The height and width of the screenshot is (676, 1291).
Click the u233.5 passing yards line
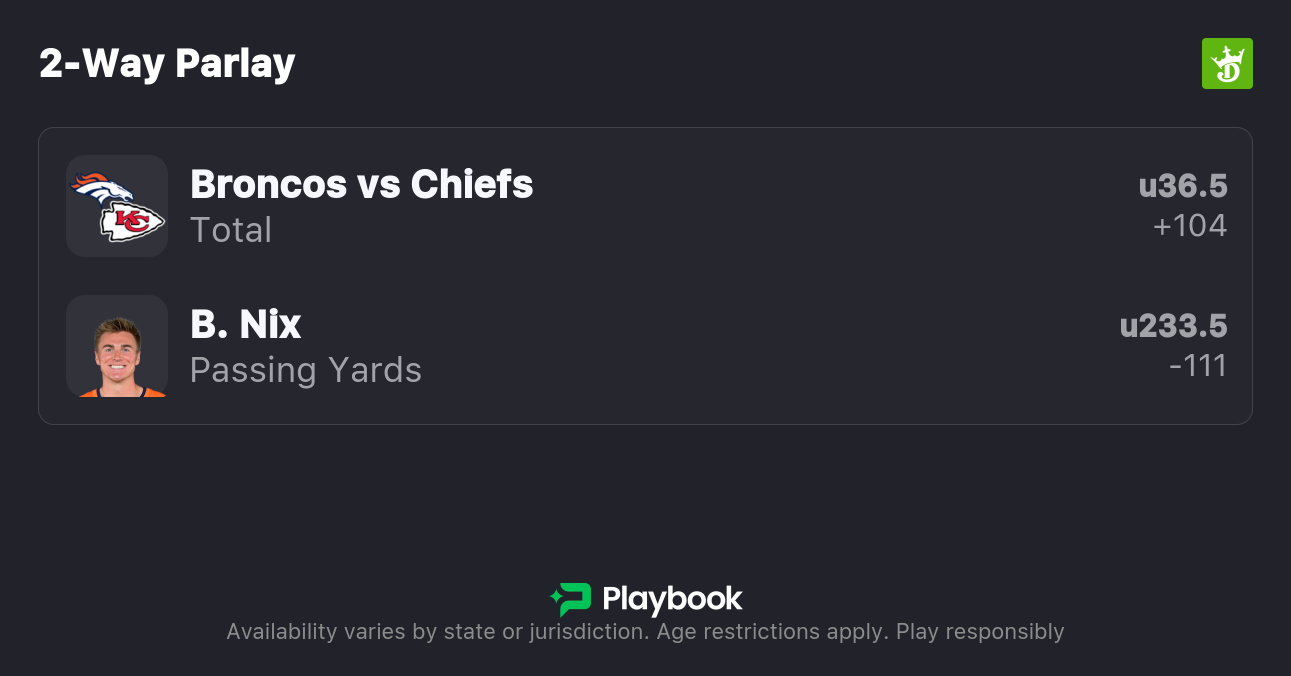1173,326
